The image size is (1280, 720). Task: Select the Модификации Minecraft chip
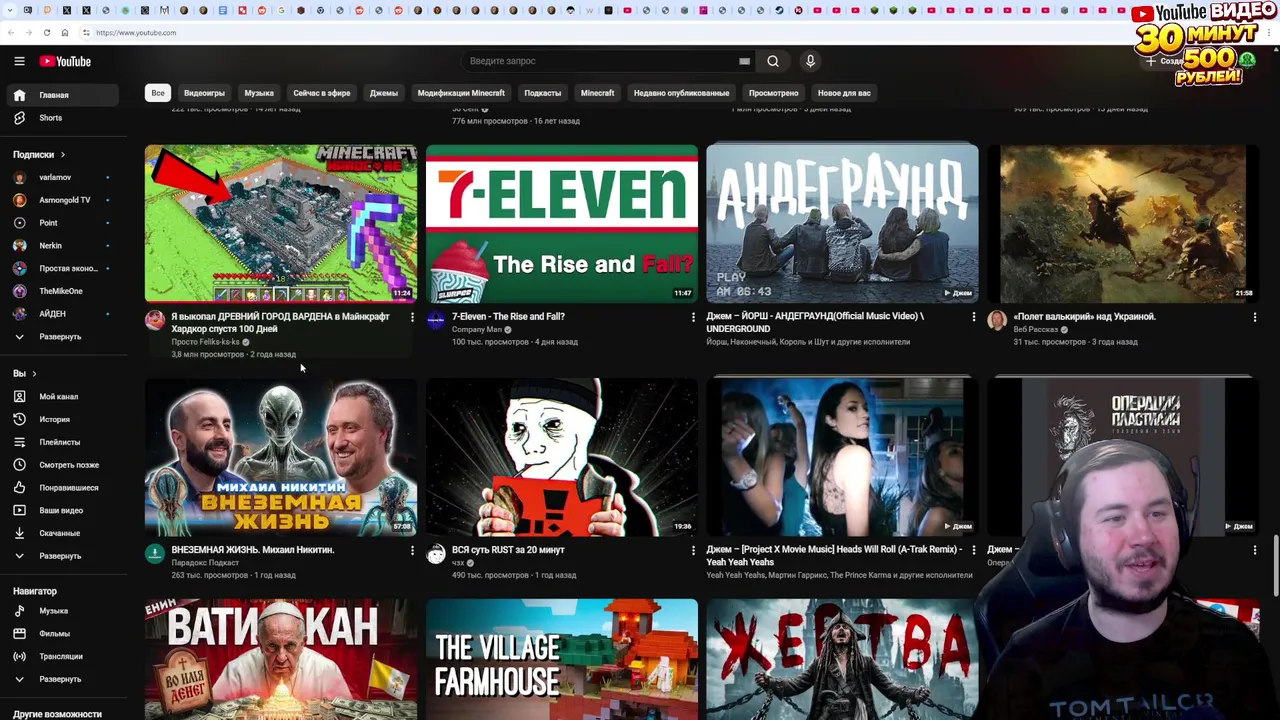pos(461,93)
